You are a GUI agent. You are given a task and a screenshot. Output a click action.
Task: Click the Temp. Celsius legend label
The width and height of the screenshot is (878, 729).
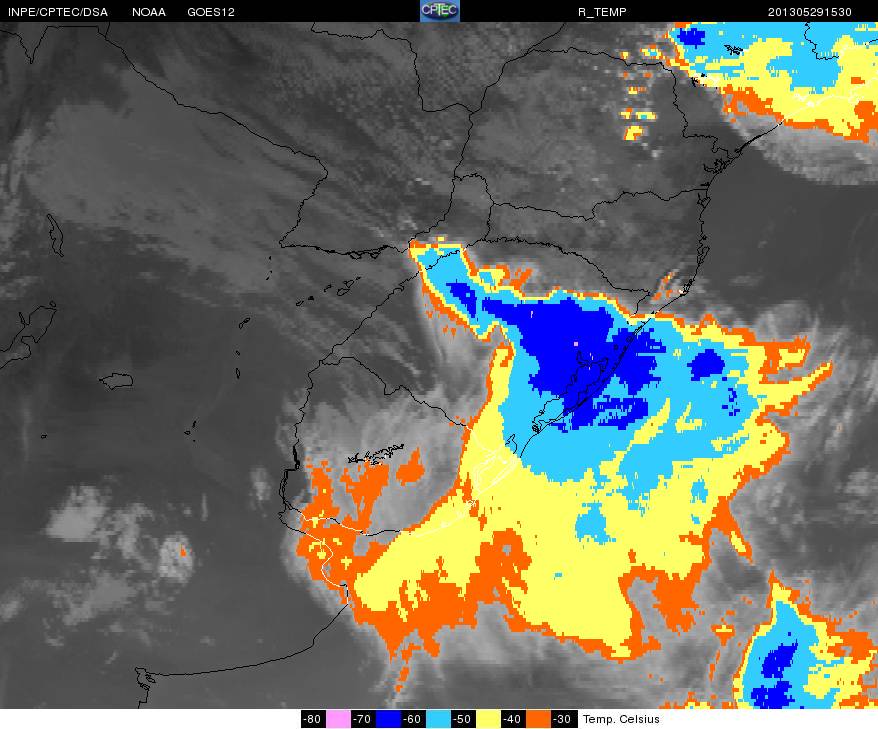(x=622, y=719)
